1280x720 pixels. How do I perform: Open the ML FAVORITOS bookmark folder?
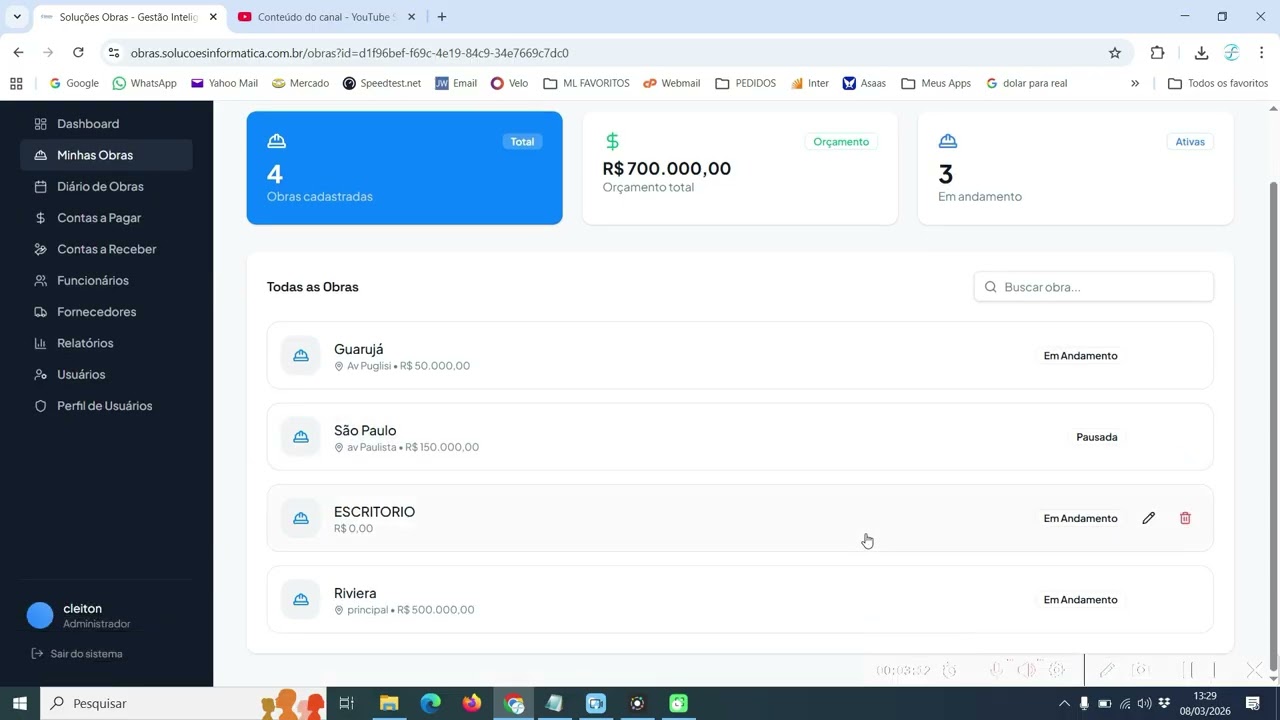click(586, 83)
